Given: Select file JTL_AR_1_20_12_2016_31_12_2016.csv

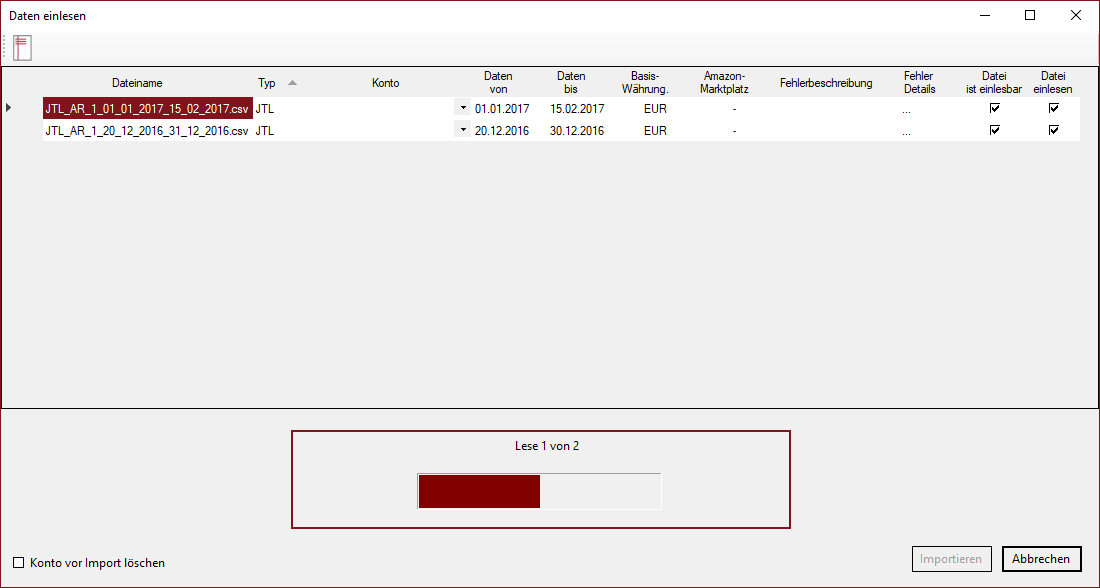Looking at the screenshot, I should [x=146, y=130].
